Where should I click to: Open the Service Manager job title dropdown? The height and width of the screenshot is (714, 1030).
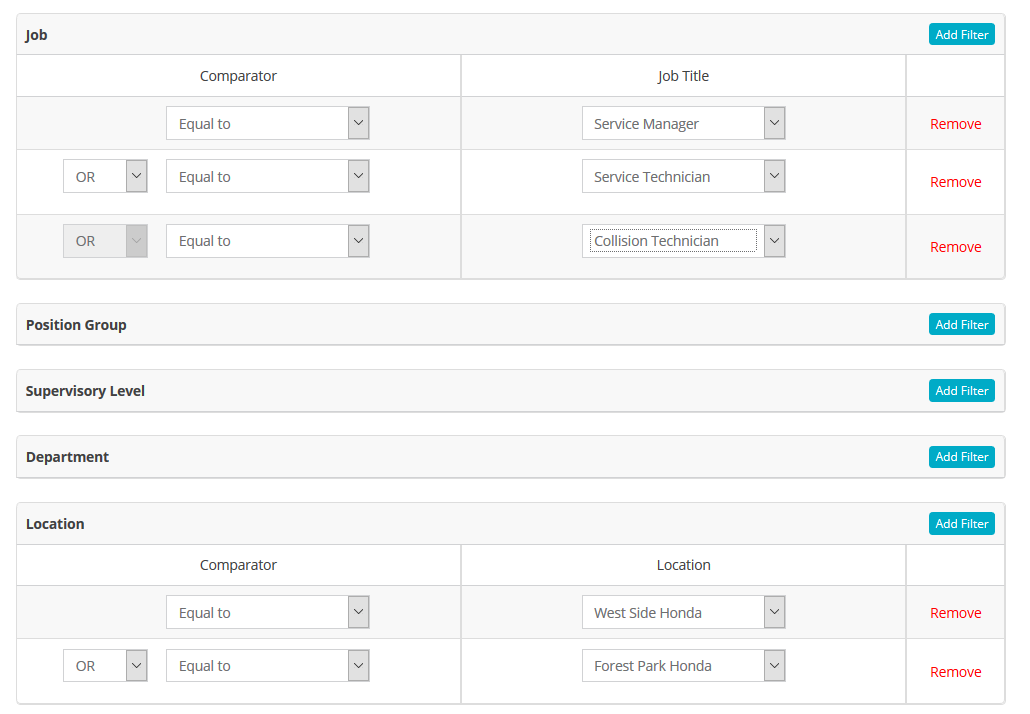point(683,123)
